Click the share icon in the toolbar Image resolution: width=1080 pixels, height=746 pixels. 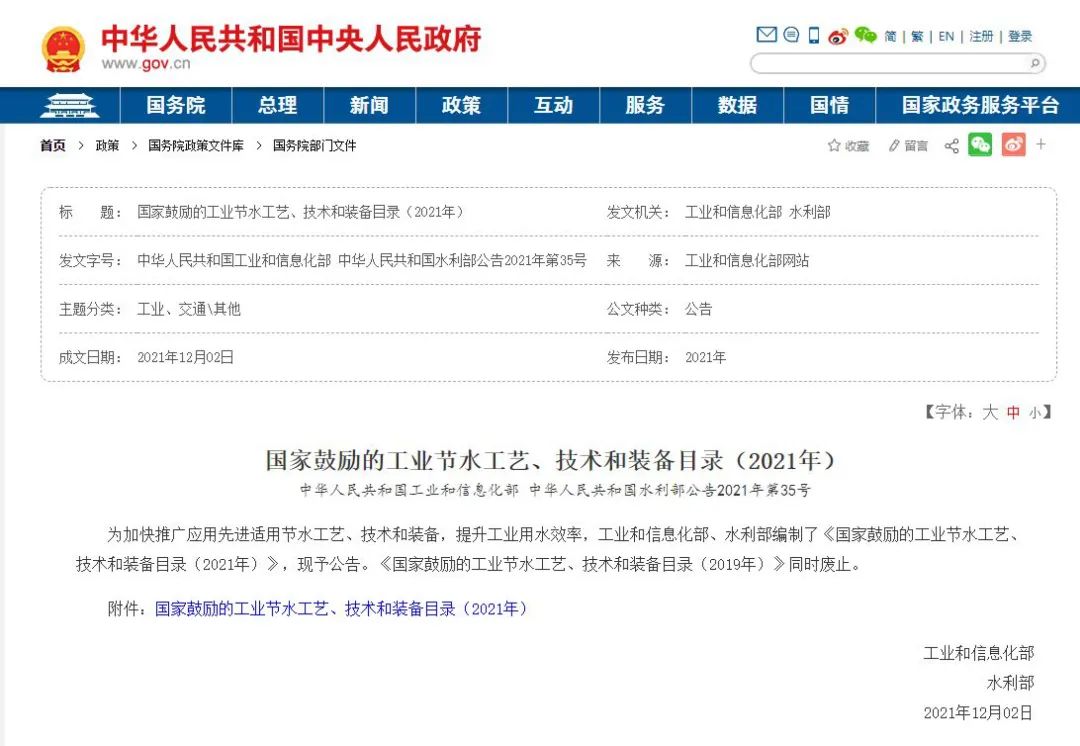click(951, 145)
